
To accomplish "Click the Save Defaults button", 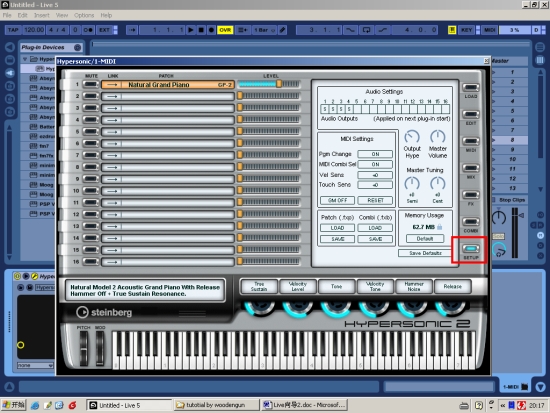I will [x=425, y=253].
